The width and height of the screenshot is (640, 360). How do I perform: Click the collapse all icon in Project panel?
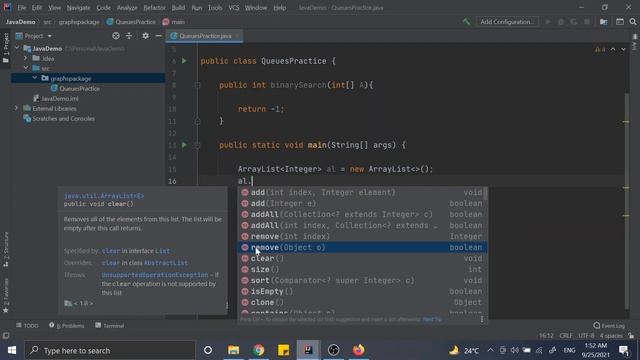pos(129,36)
